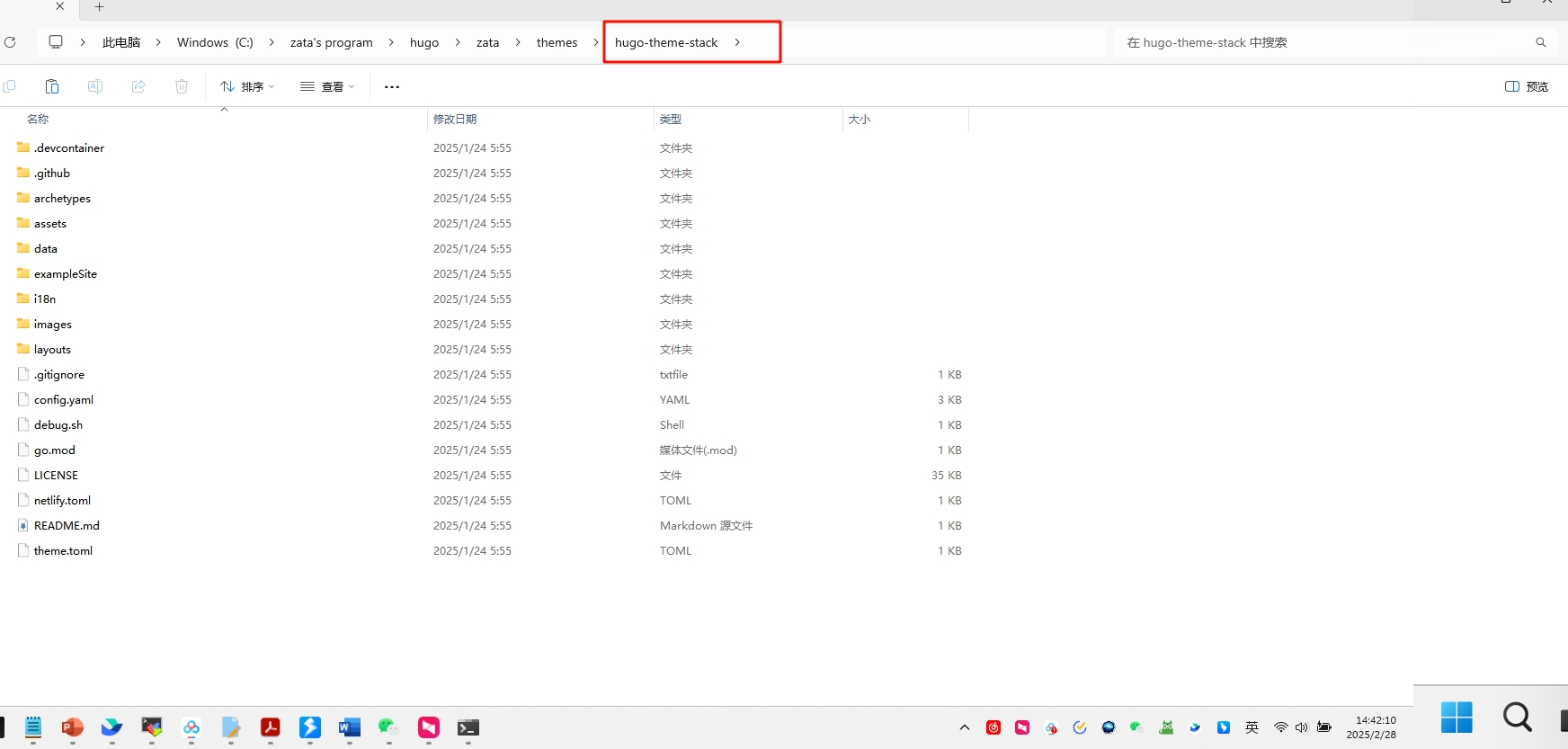The image size is (1568, 749).
Task: Show hidden system tray icons
Action: (964, 727)
